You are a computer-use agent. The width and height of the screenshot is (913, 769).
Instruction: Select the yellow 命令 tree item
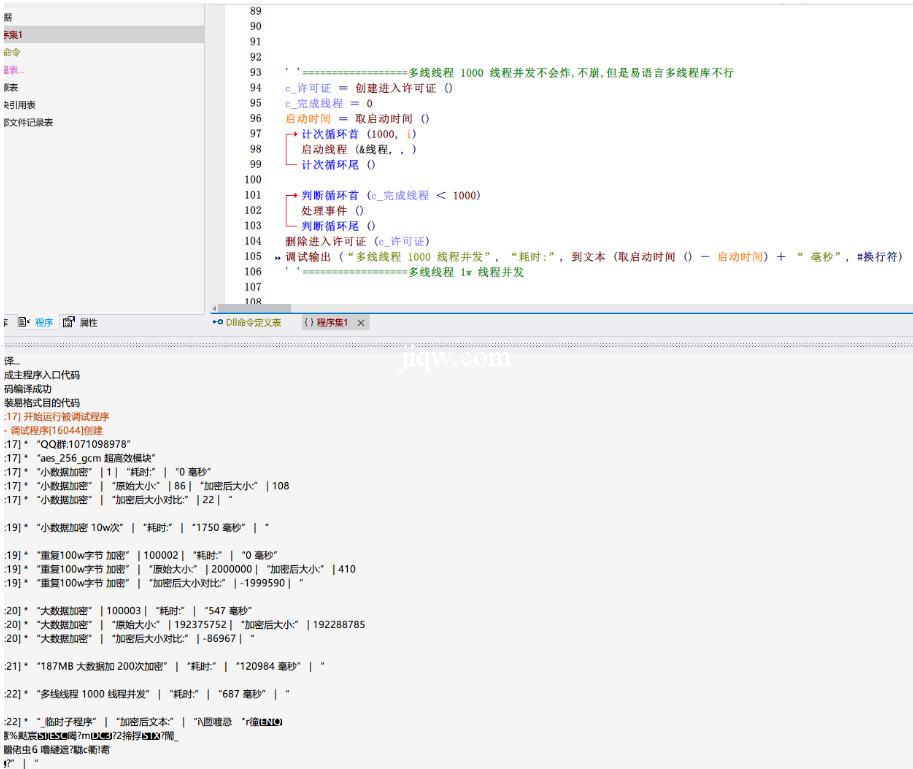click(12, 52)
